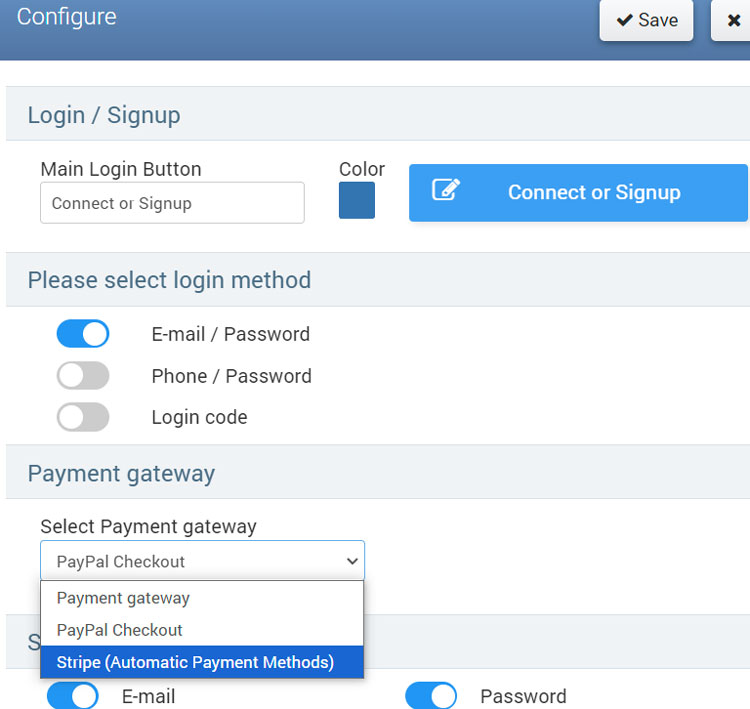Viewport: 750px width, 709px height.
Task: Select Stripe (Automatic Payment Methods) option
Action: (195, 662)
